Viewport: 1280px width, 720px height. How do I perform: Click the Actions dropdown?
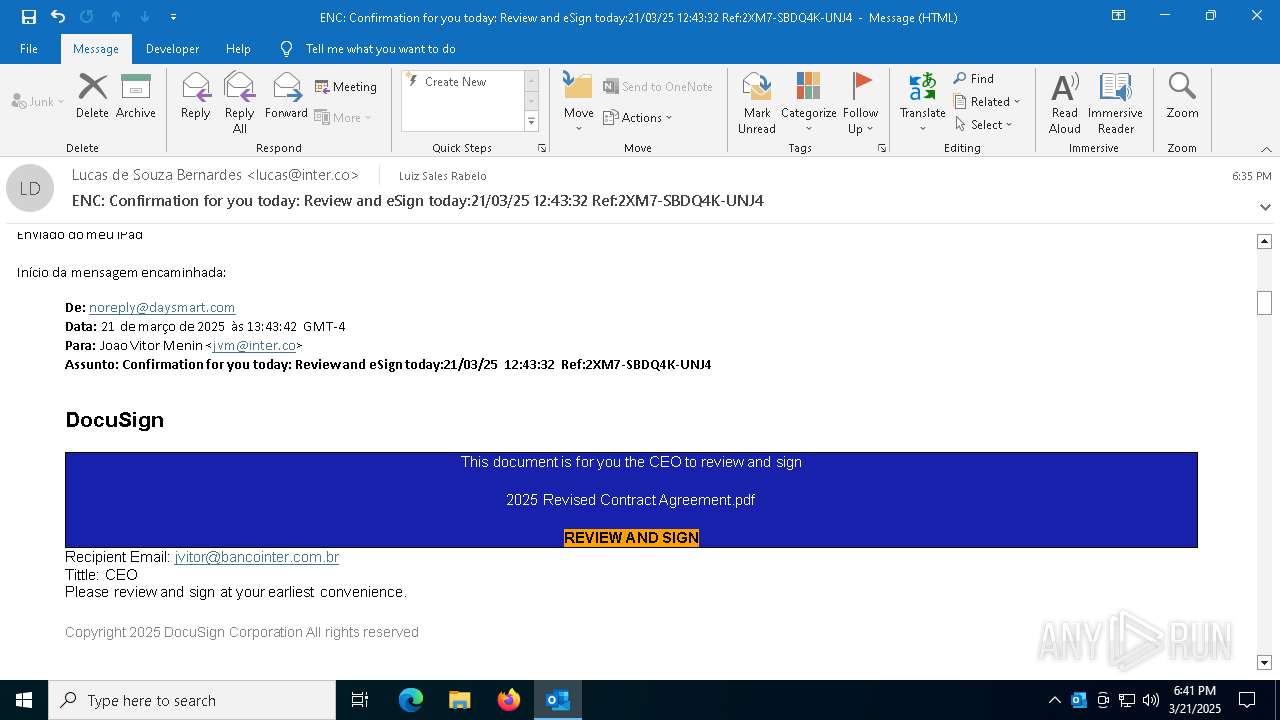pyautogui.click(x=638, y=117)
